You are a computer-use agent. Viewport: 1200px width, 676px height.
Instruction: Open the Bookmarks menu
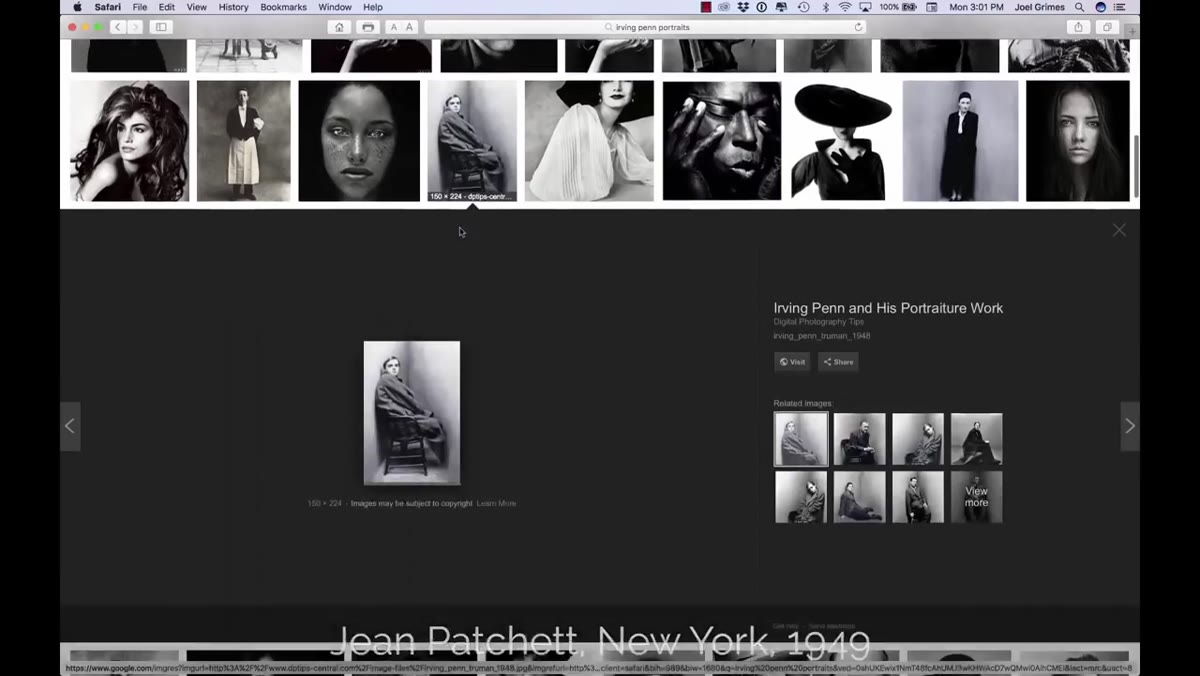(284, 7)
